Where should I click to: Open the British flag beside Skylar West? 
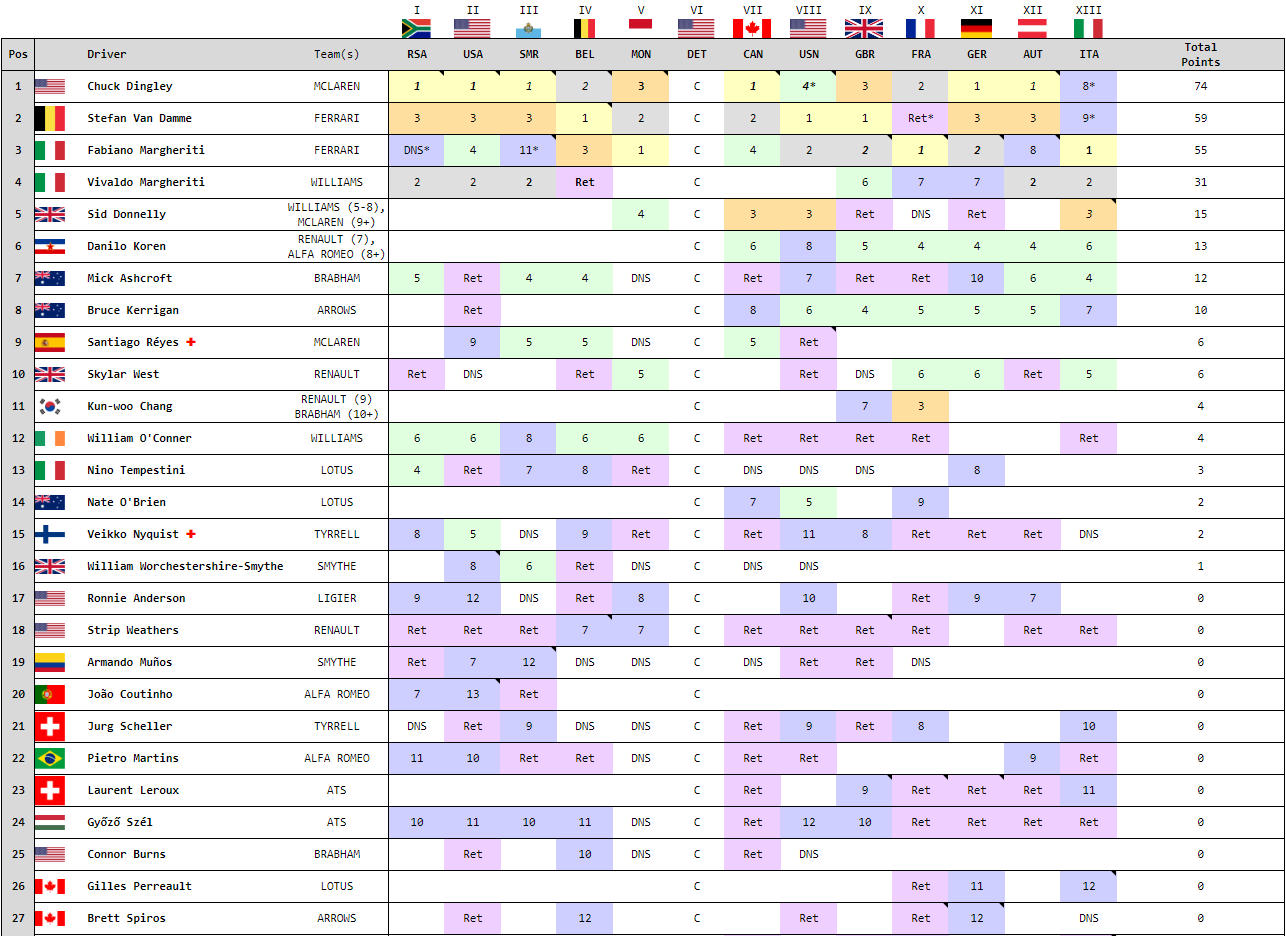[x=50, y=374]
